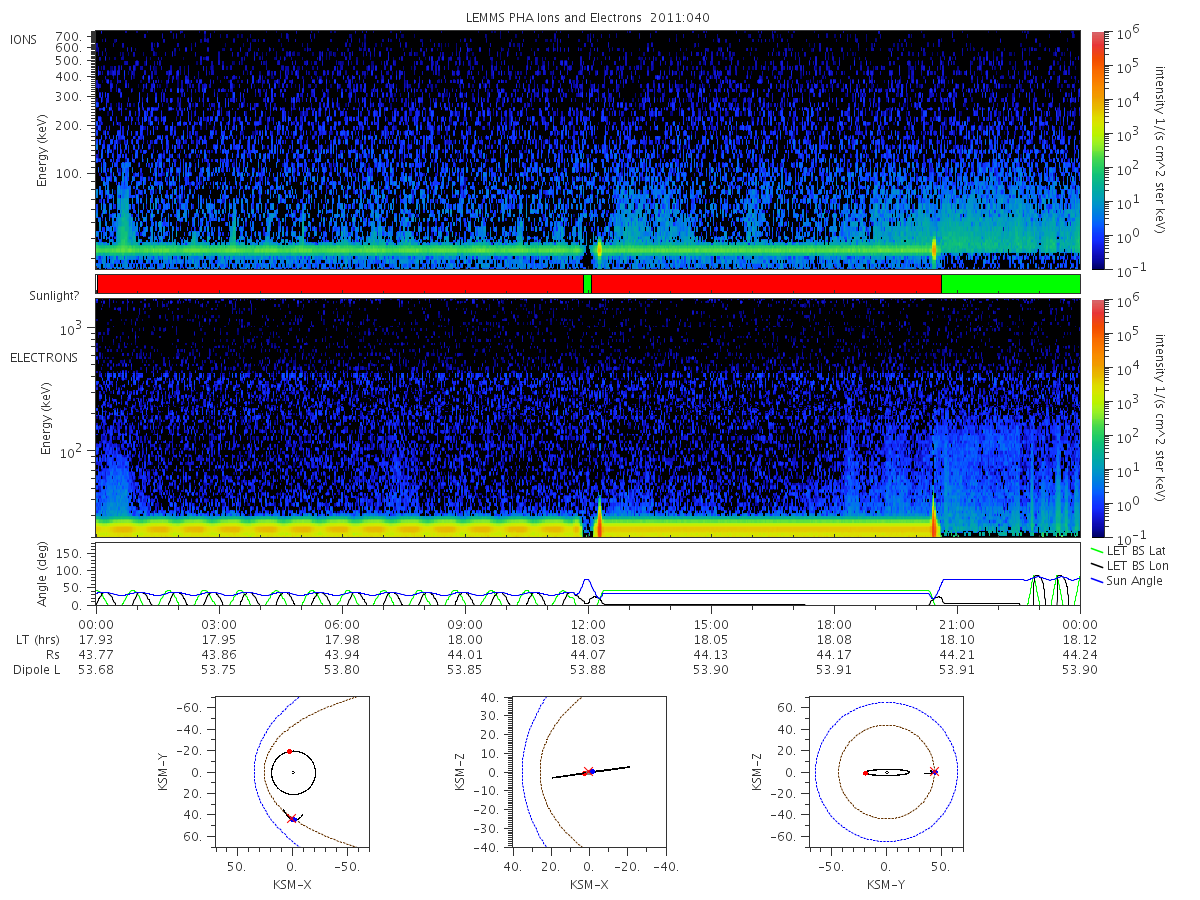Click the ELECTRONS panel label
Screen dimensions: 1200x900
44,357
